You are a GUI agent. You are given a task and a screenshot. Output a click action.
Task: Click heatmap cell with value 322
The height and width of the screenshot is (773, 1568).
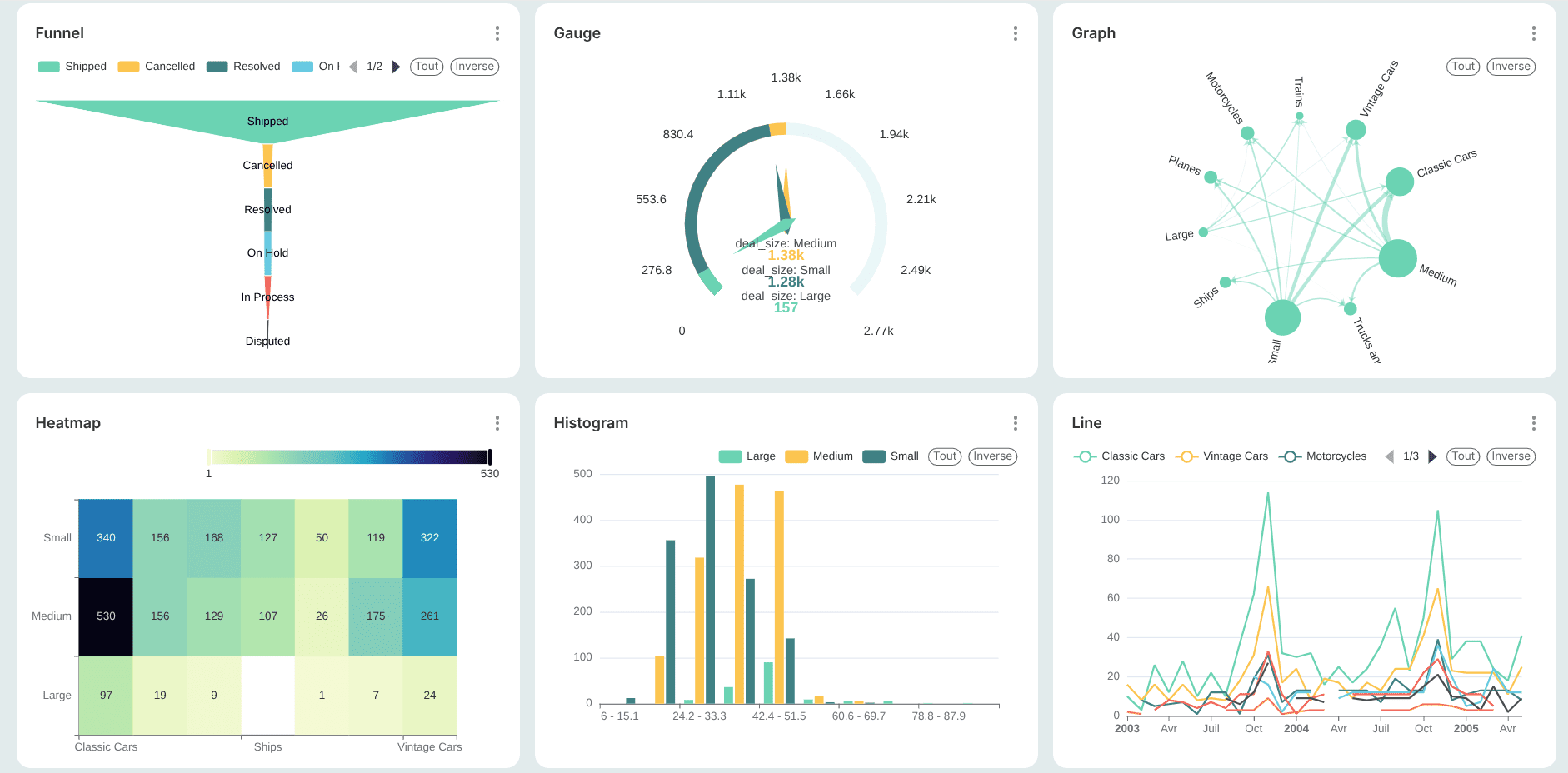tap(430, 538)
